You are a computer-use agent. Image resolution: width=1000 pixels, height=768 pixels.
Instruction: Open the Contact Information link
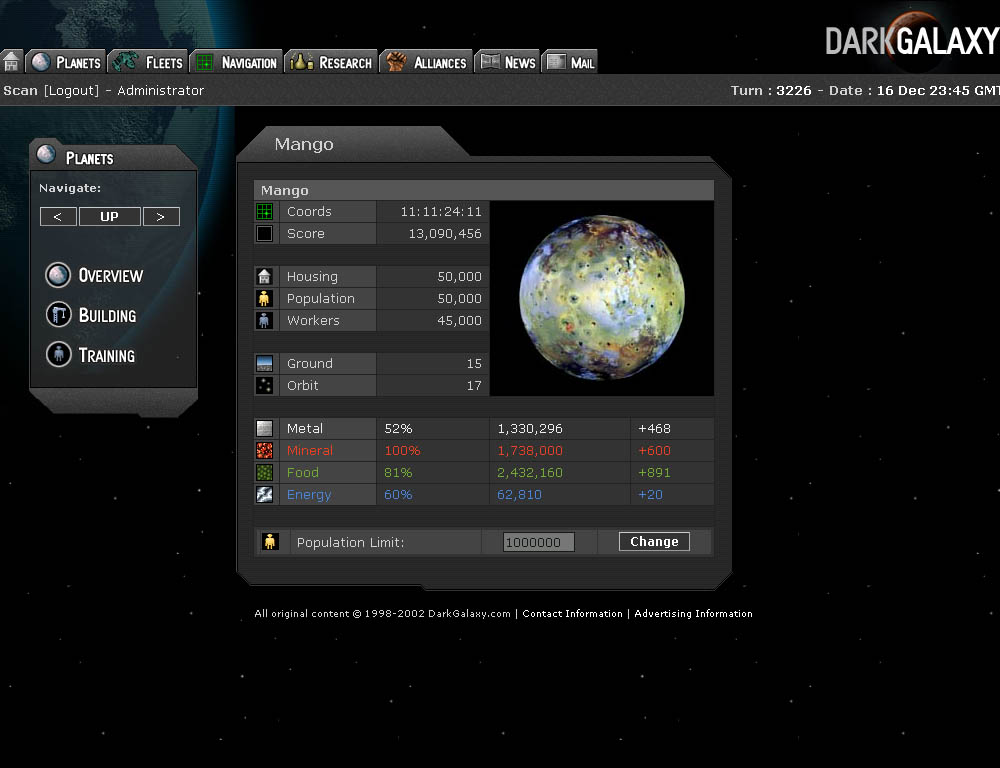tap(572, 614)
